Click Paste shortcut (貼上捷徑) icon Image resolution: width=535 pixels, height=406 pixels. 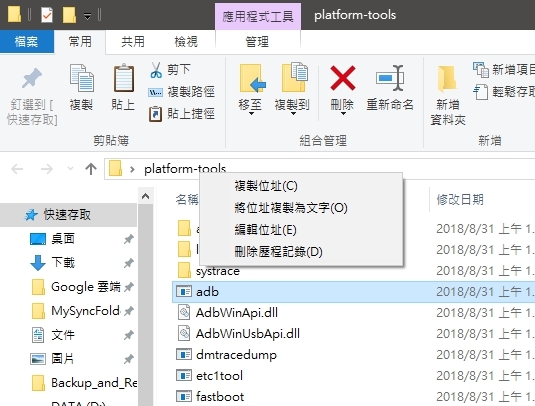pyautogui.click(x=155, y=114)
